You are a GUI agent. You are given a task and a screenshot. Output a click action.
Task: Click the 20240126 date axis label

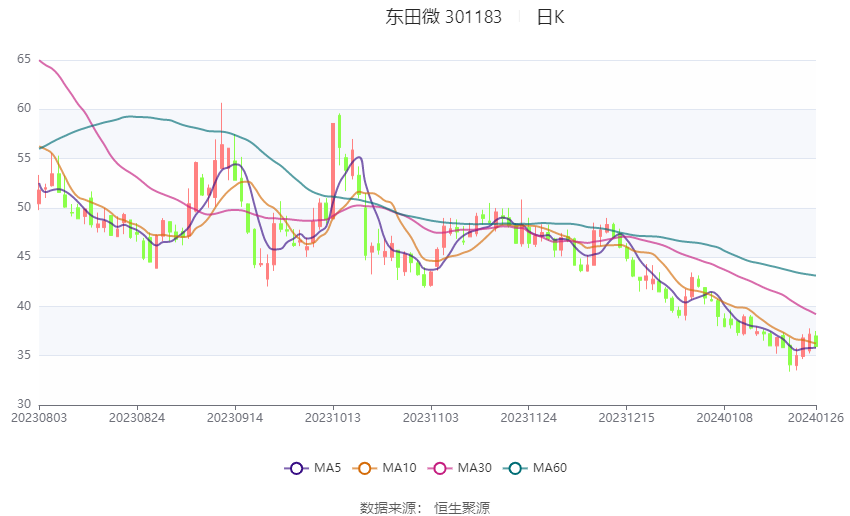pos(816,418)
